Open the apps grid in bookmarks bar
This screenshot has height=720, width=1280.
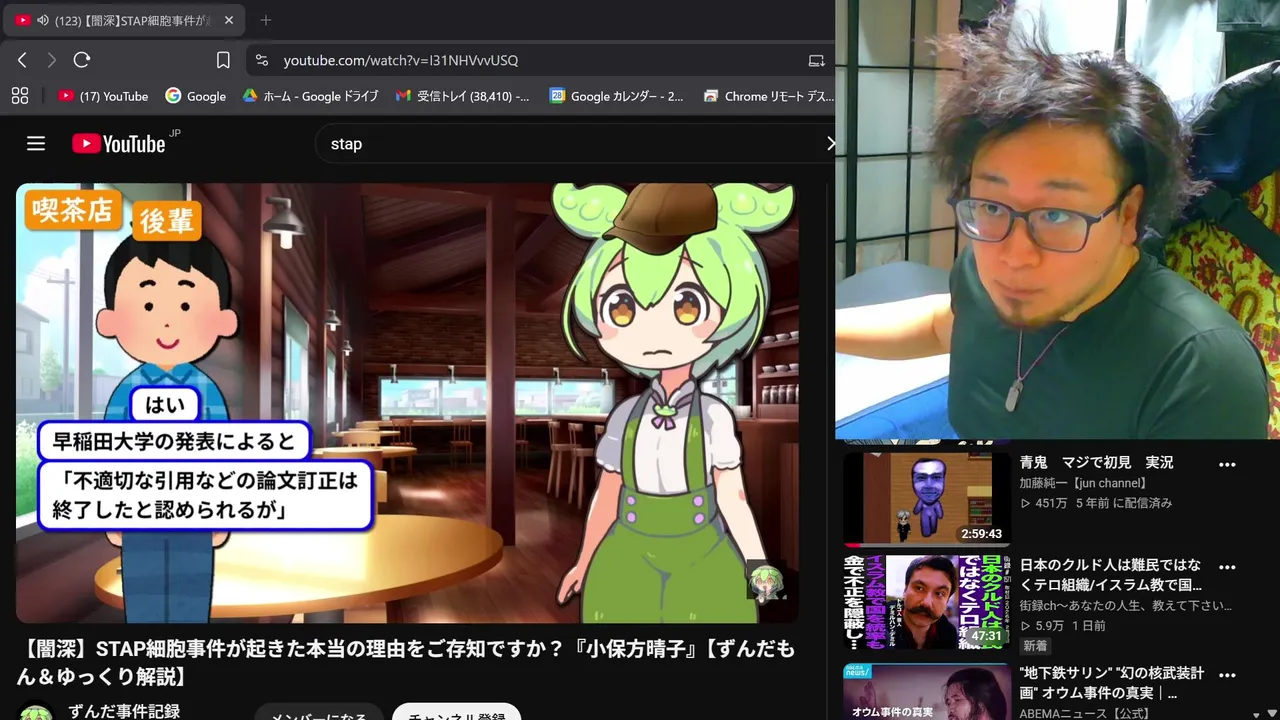point(19,96)
